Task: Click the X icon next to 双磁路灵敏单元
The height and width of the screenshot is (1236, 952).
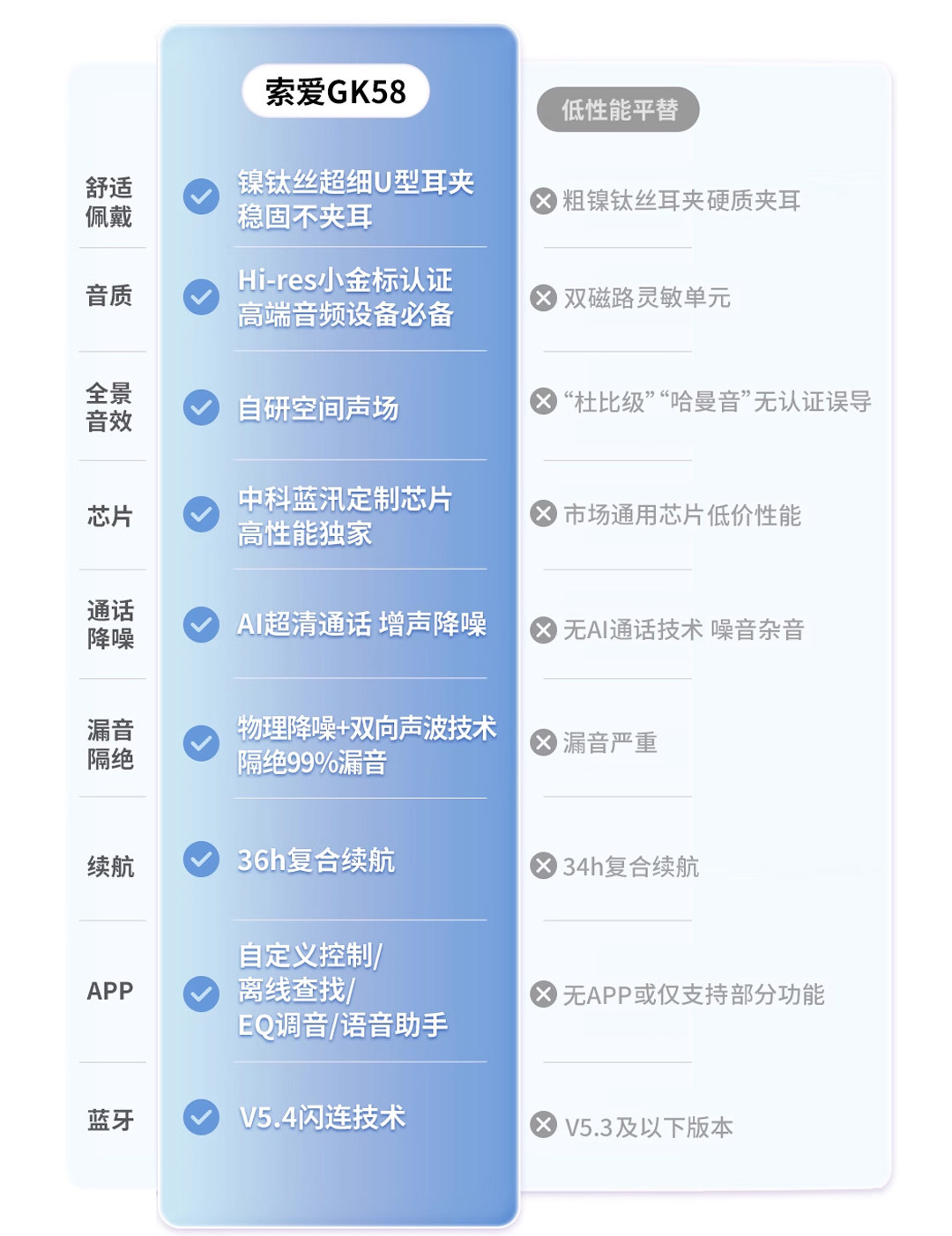Action: pyautogui.click(x=543, y=298)
